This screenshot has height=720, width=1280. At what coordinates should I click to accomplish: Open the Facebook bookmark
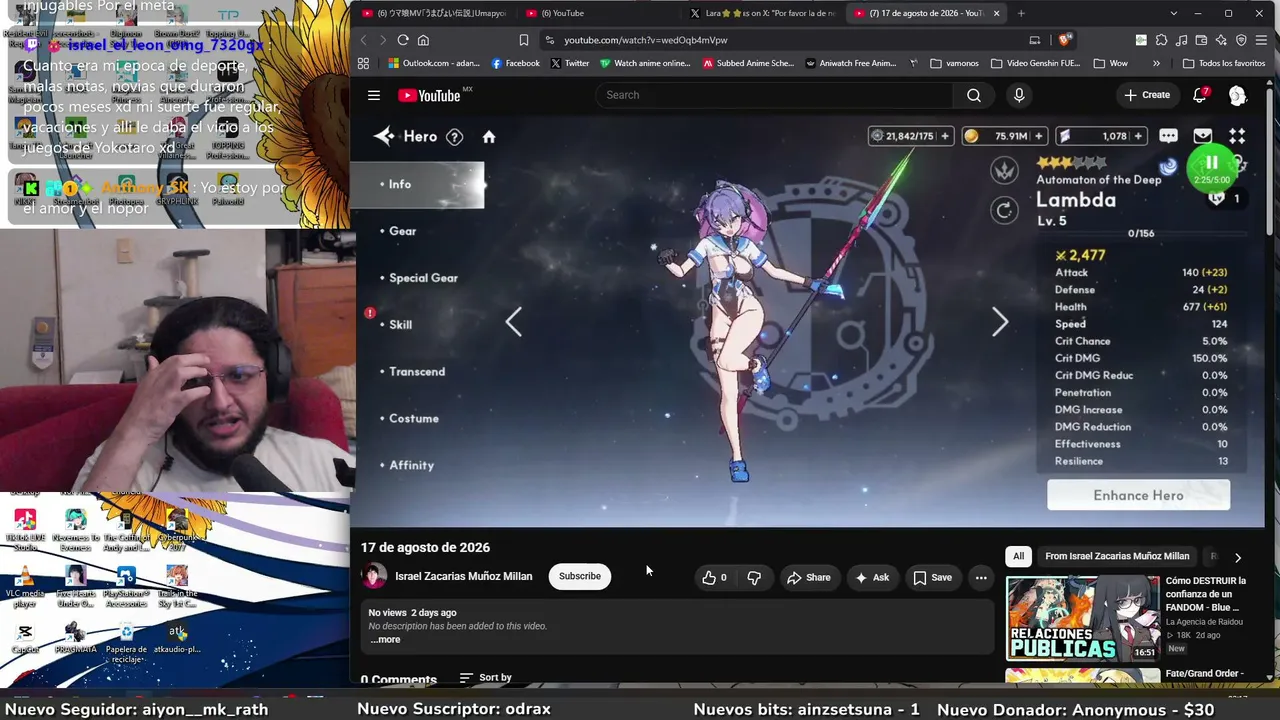pyautogui.click(x=515, y=63)
